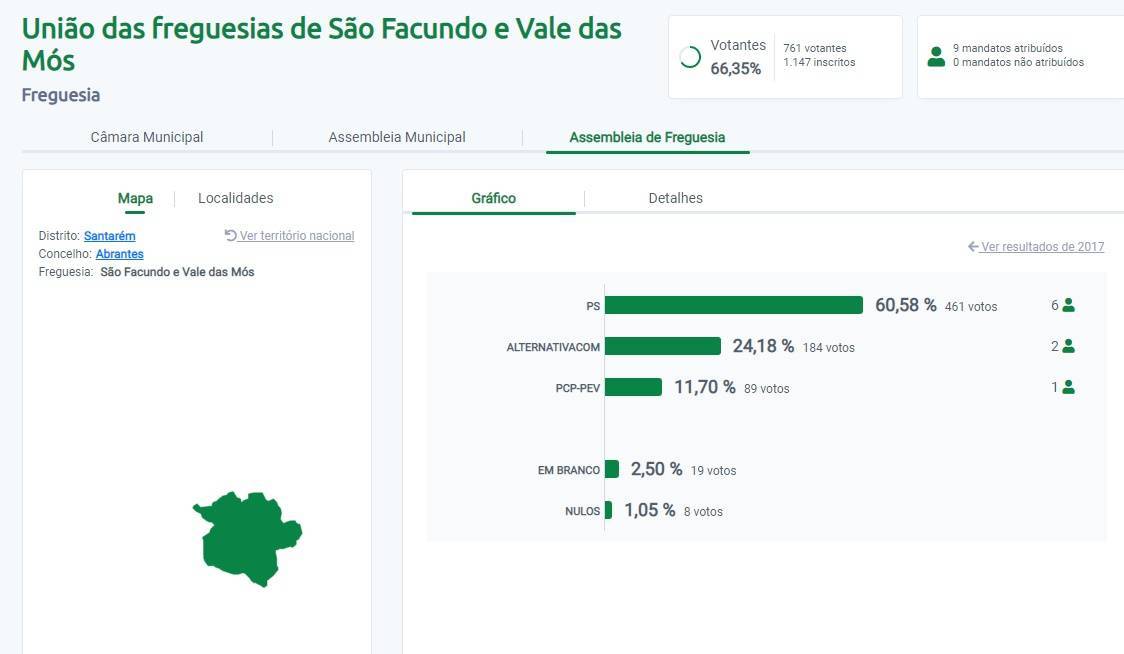1124x654 pixels.
Task: Open the Detalhes tab
Action: click(675, 198)
